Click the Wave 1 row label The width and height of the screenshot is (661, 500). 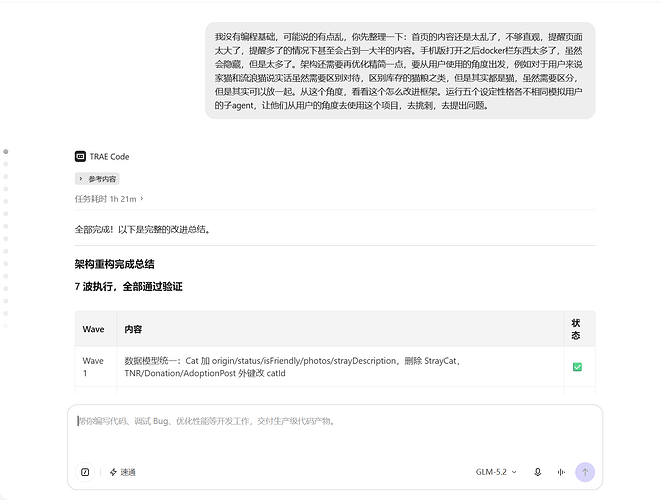click(93, 367)
